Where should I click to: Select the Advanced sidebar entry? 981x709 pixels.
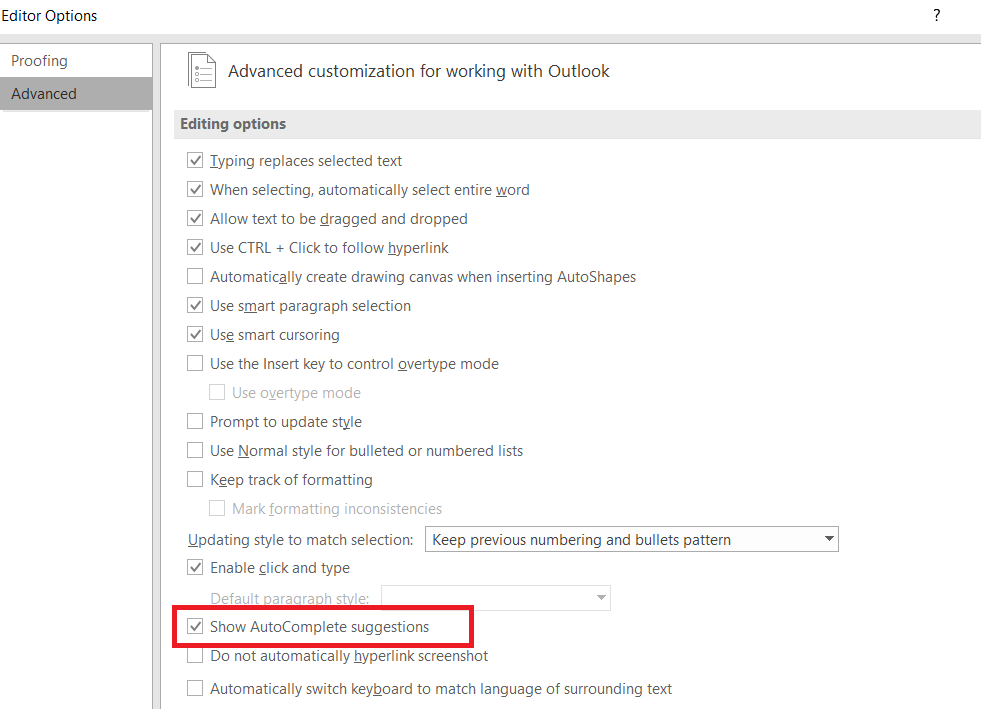coord(43,93)
